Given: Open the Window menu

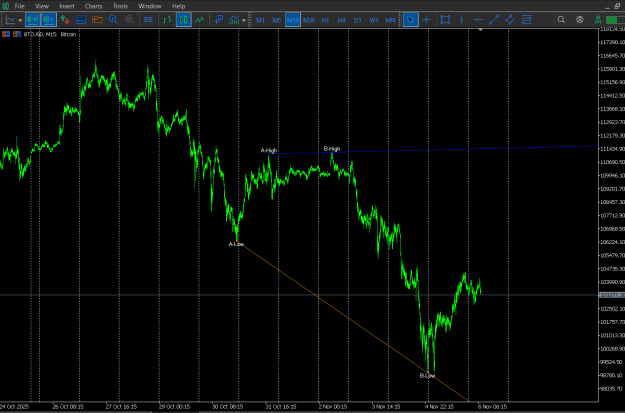Looking at the screenshot, I should pyautogui.click(x=150, y=6).
